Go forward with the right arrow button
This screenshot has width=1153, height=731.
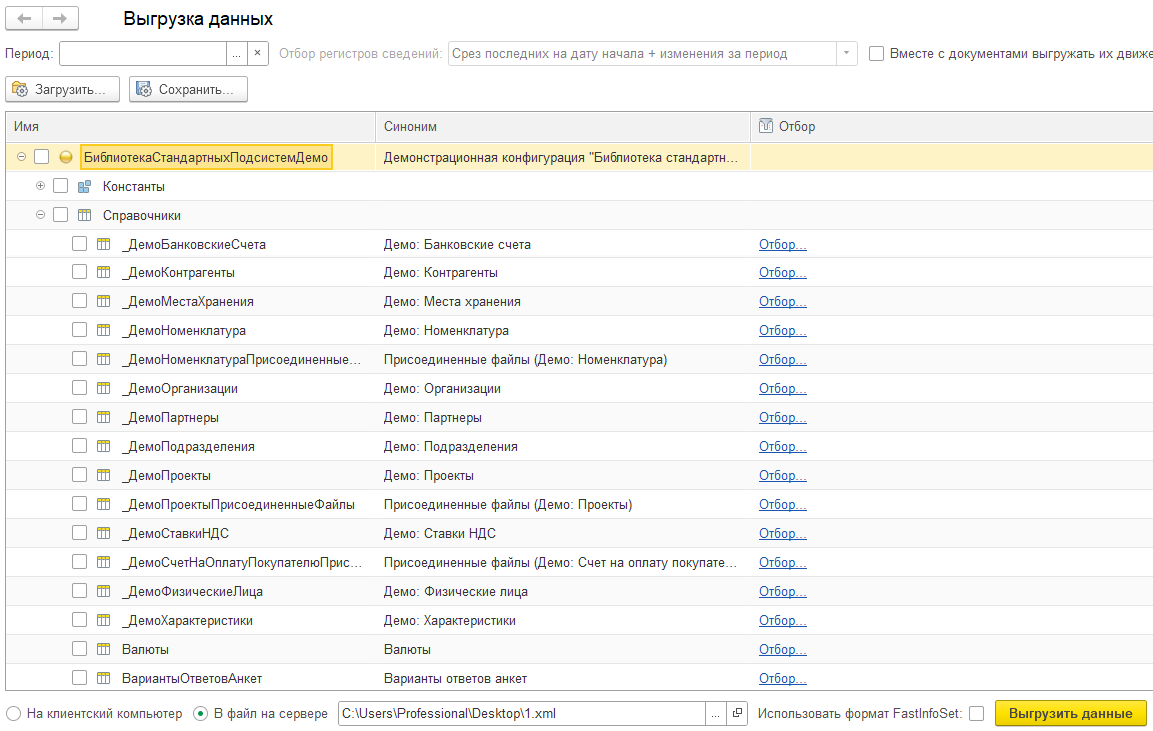pyautogui.click(x=60, y=18)
